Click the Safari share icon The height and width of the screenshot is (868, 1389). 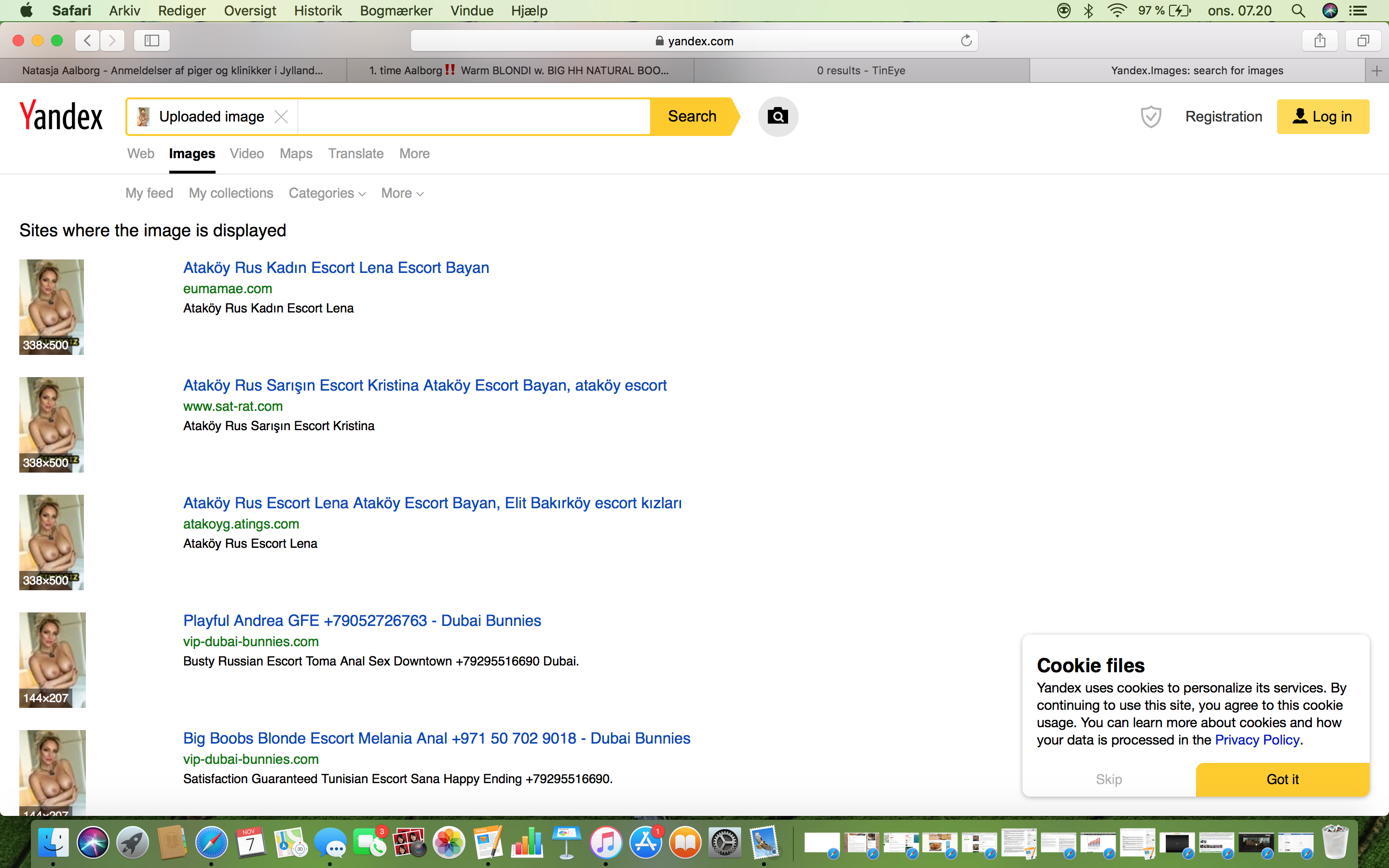point(1320,41)
